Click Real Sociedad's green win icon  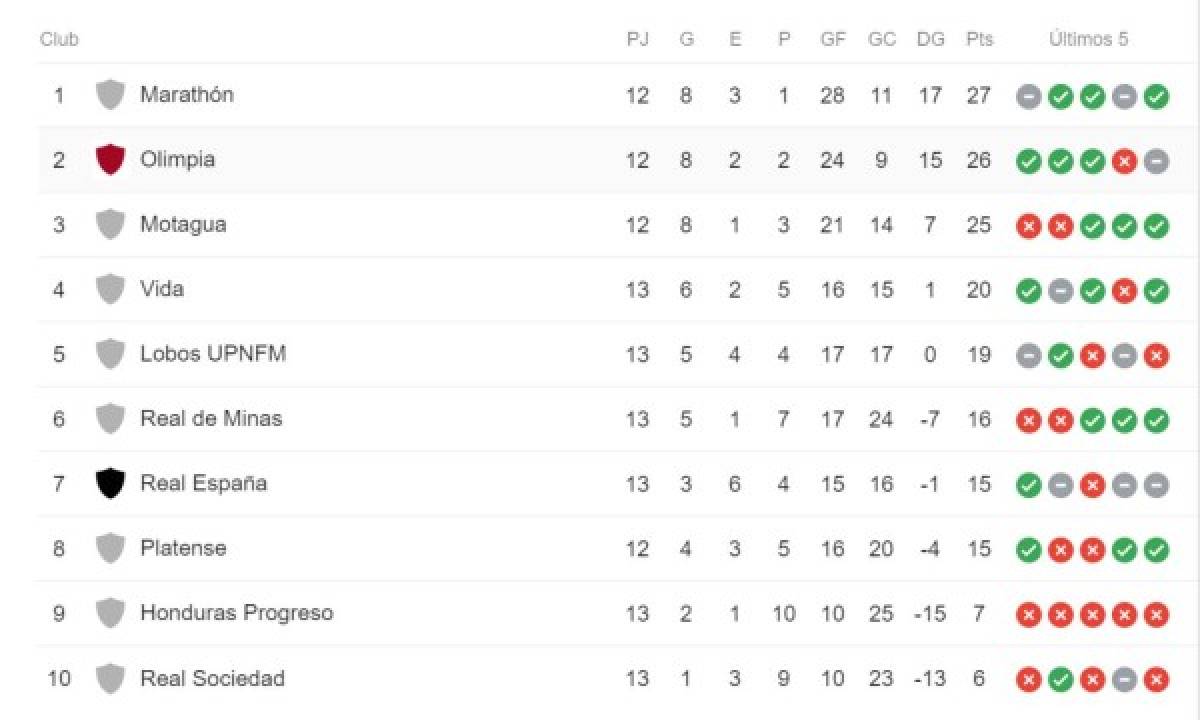click(x=1060, y=680)
